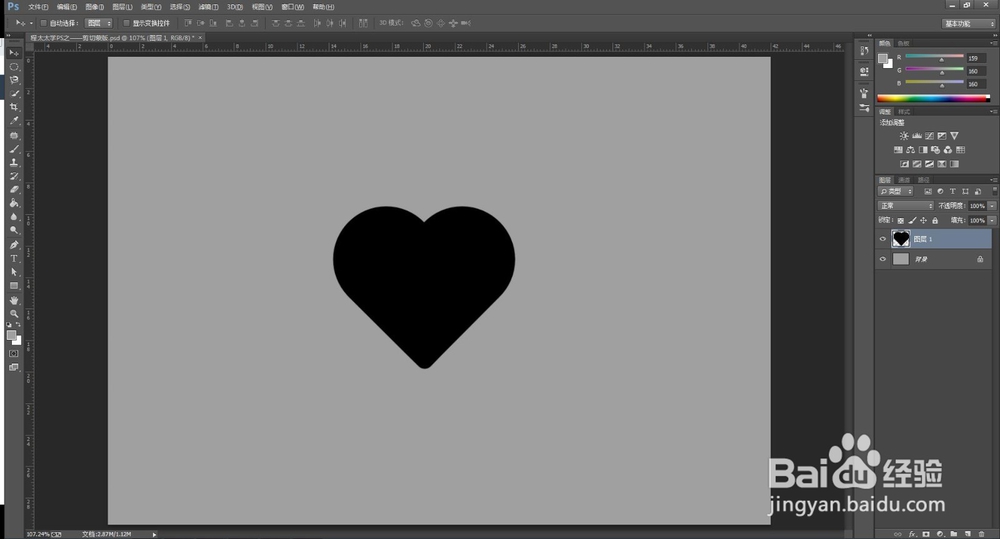Select the Healing Brush tool
The width and height of the screenshot is (1000, 539).
click(14, 135)
